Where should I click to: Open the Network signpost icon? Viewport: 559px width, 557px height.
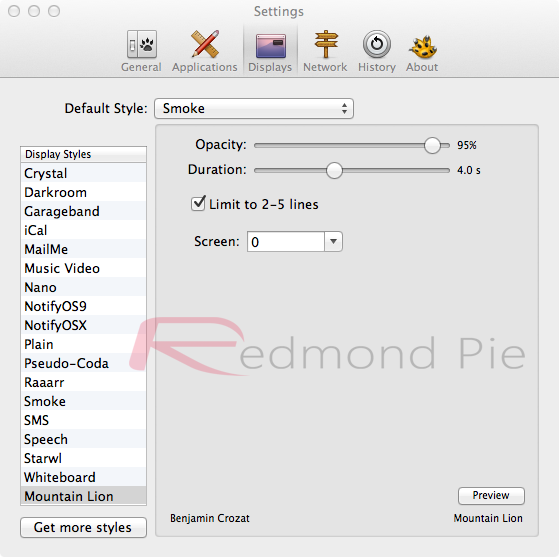click(x=325, y=44)
